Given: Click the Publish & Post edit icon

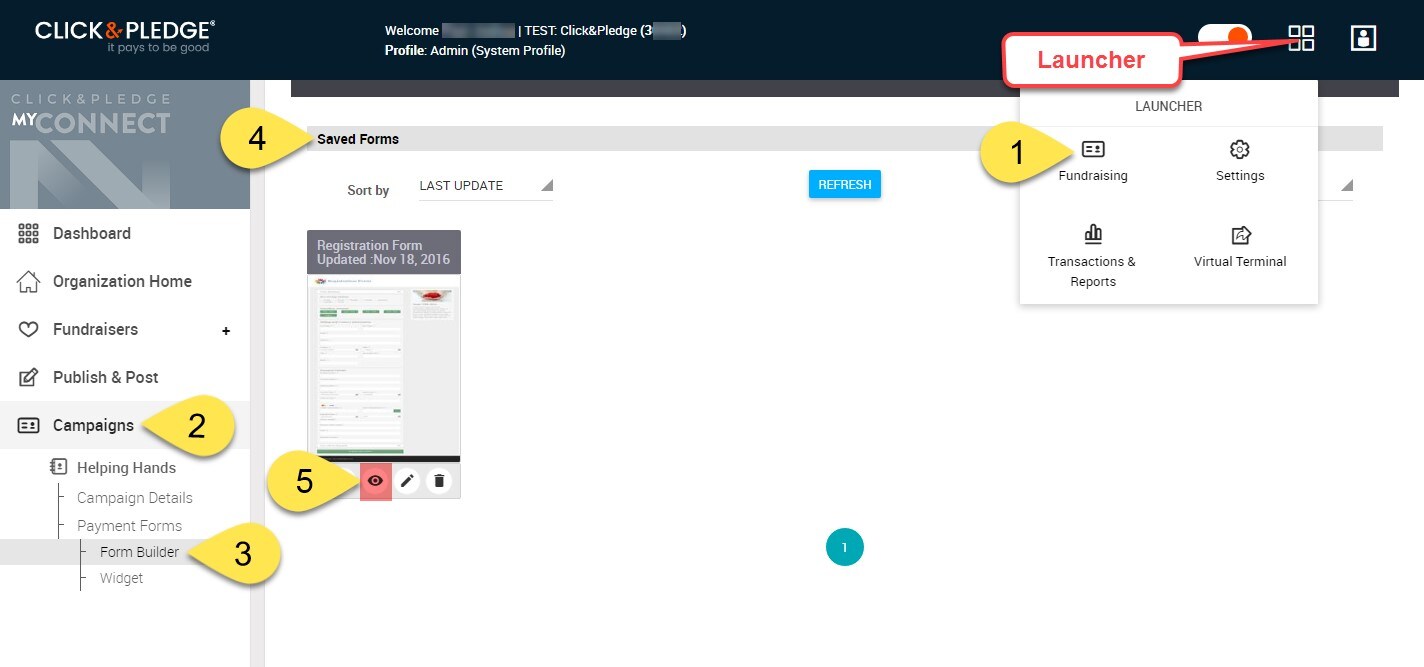Looking at the screenshot, I should [29, 377].
